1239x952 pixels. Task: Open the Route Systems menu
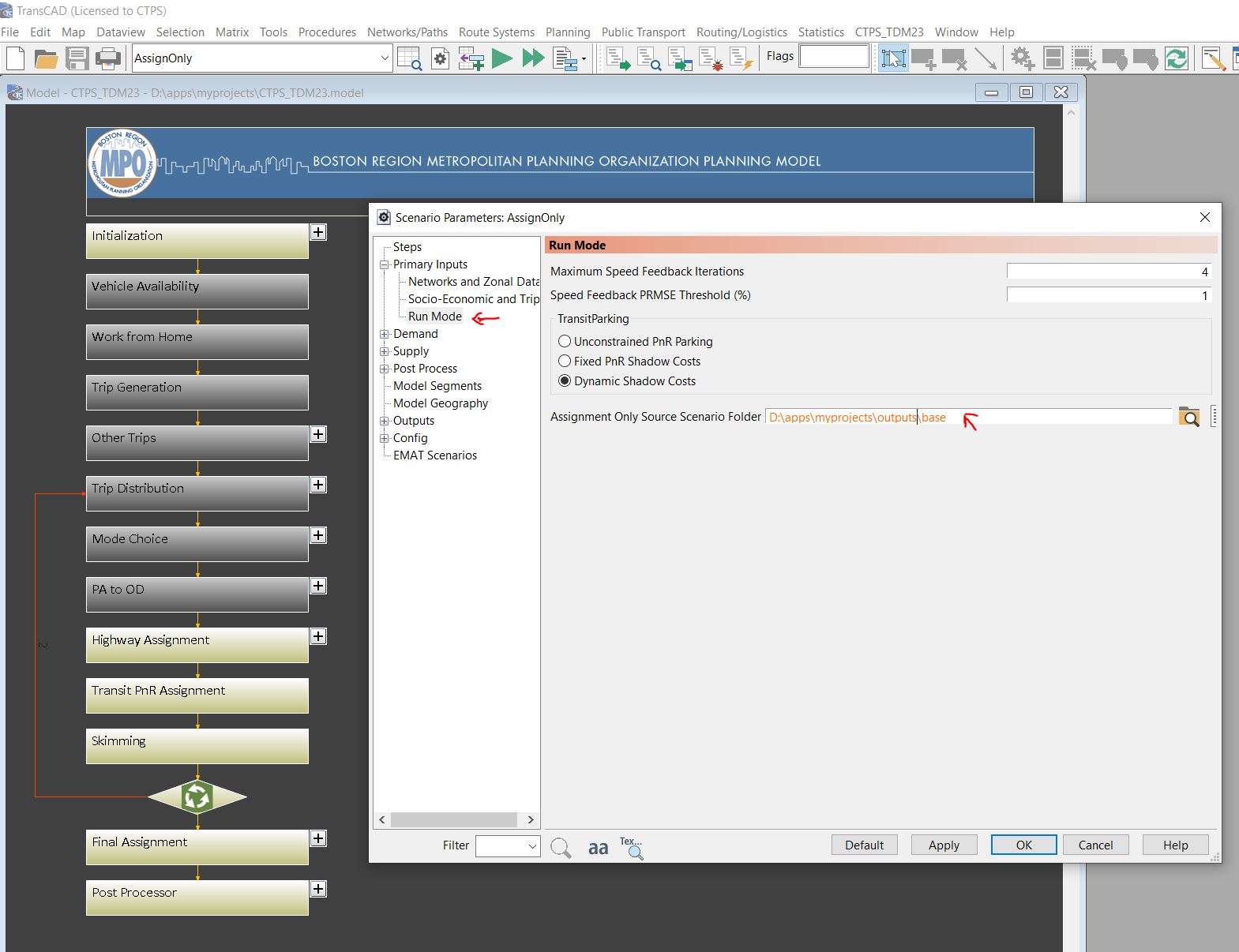pos(497,32)
